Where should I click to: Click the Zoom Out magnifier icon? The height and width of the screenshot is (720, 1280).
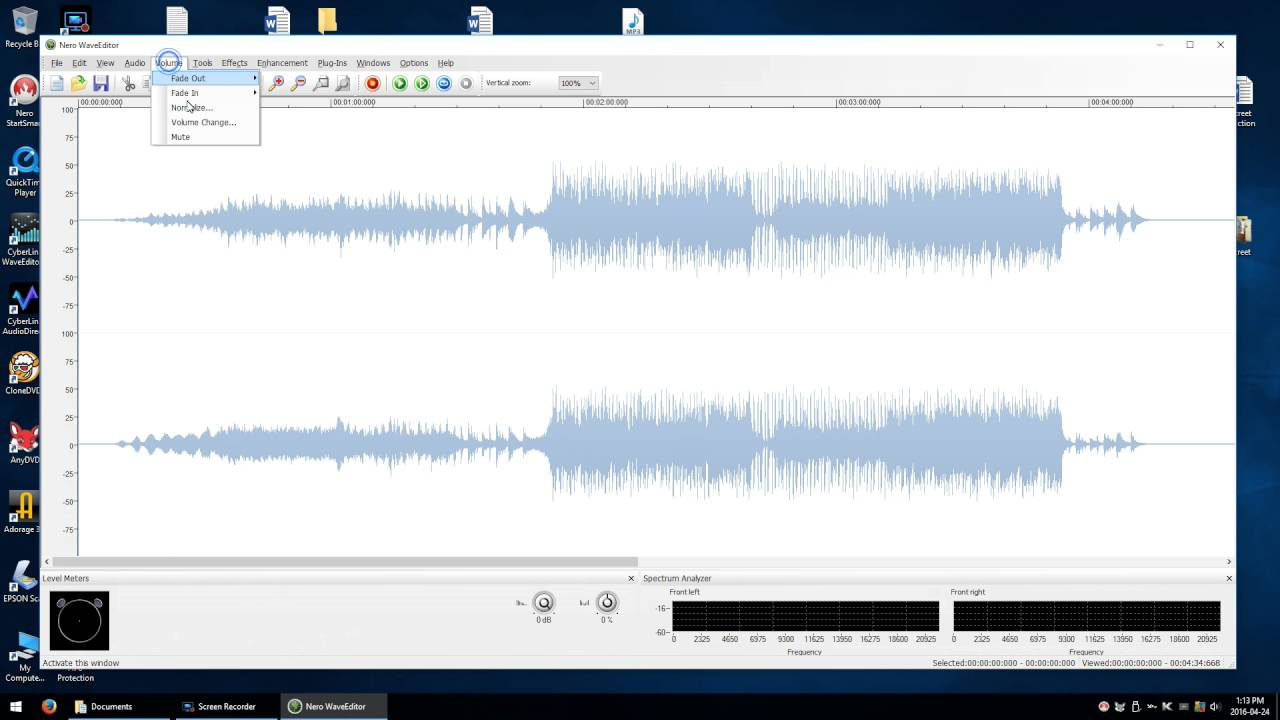pyautogui.click(x=298, y=83)
